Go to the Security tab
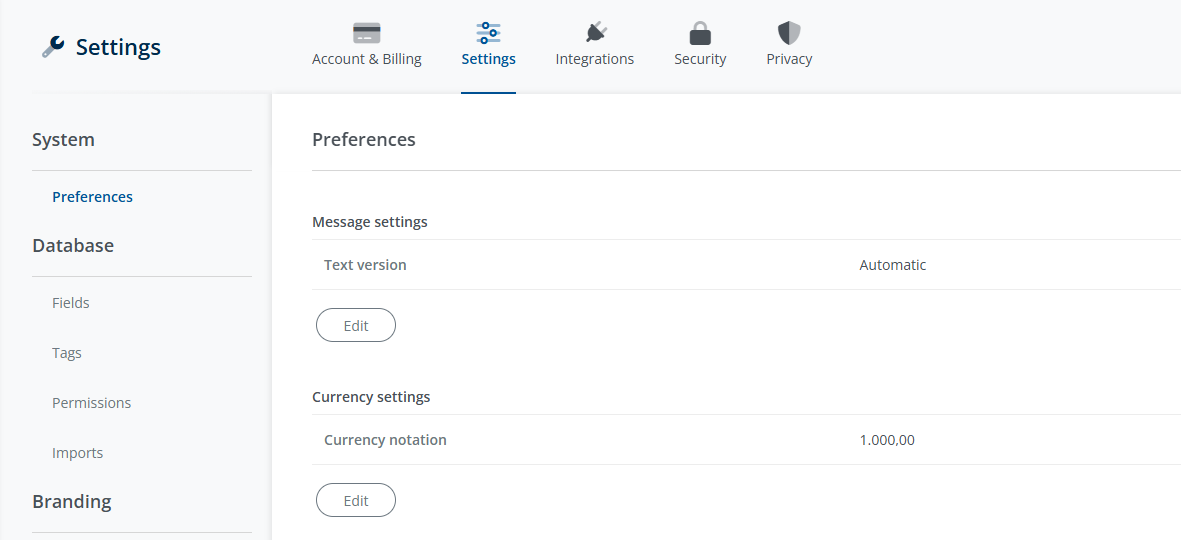 click(x=700, y=59)
